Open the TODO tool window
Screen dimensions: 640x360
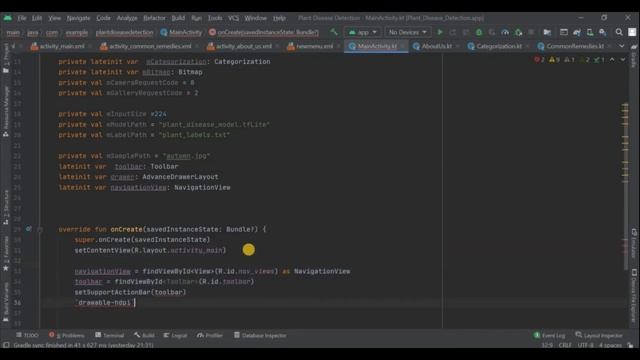pyautogui.click(x=27, y=335)
